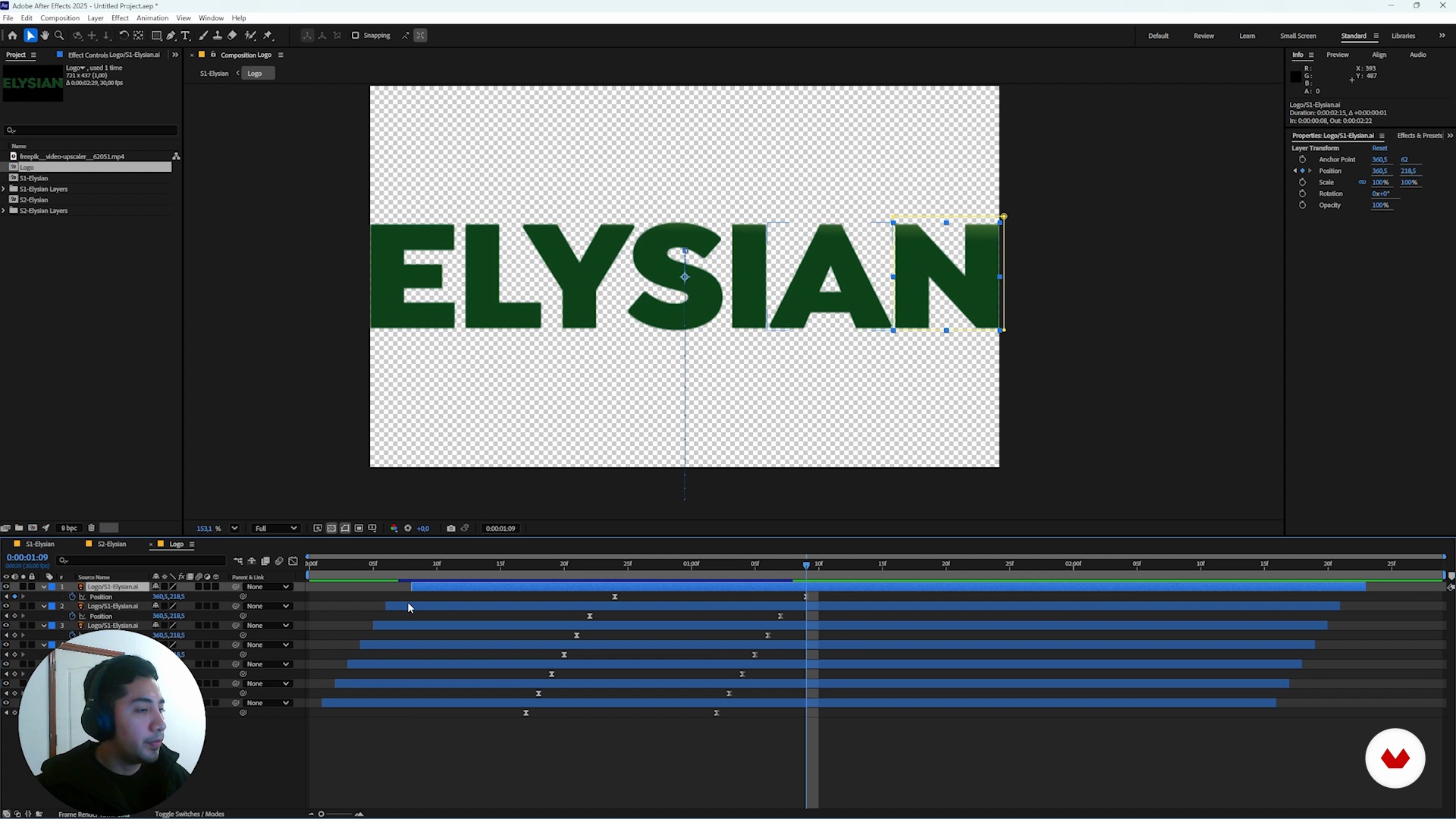The image size is (1456, 819).
Task: Select the Puppet Pin tool
Action: click(x=268, y=36)
